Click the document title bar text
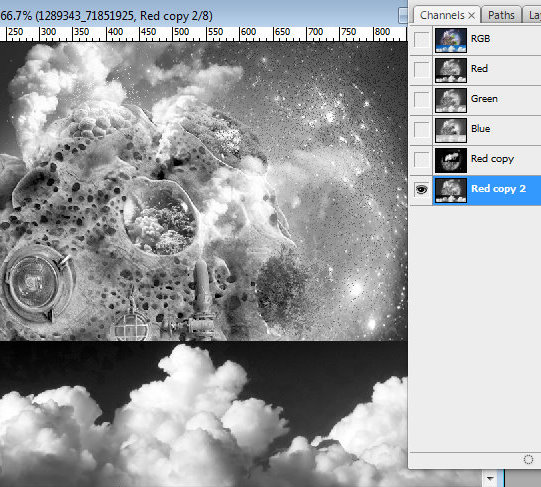The image size is (541, 487). point(106,16)
